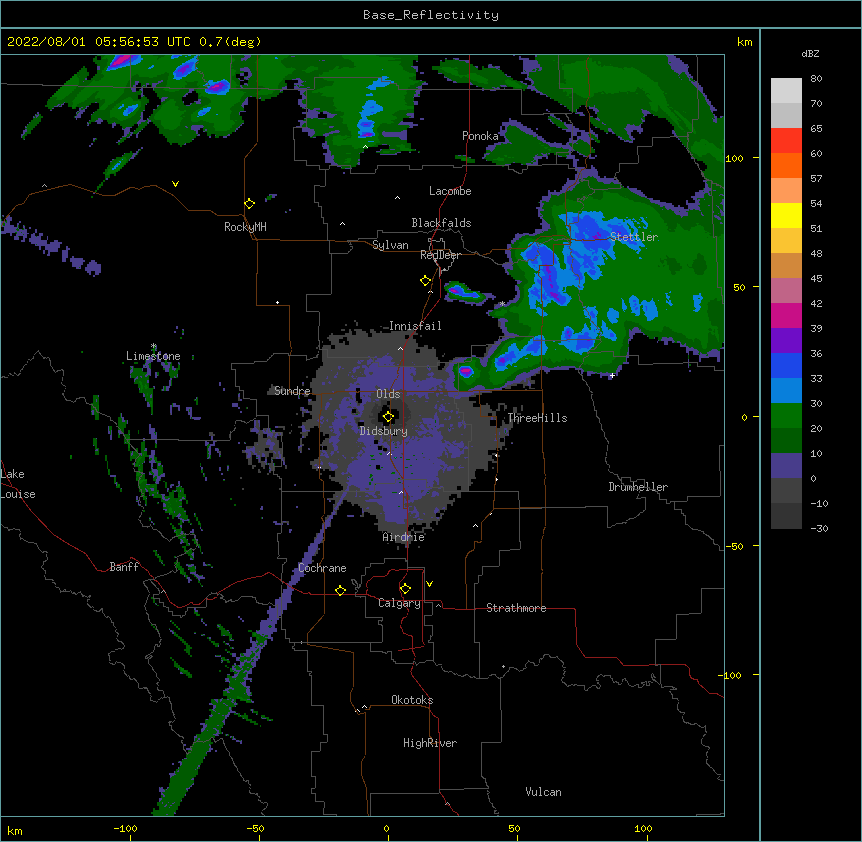This screenshot has width=862, height=842.
Task: Click the Calgary city label
Action: (x=399, y=603)
